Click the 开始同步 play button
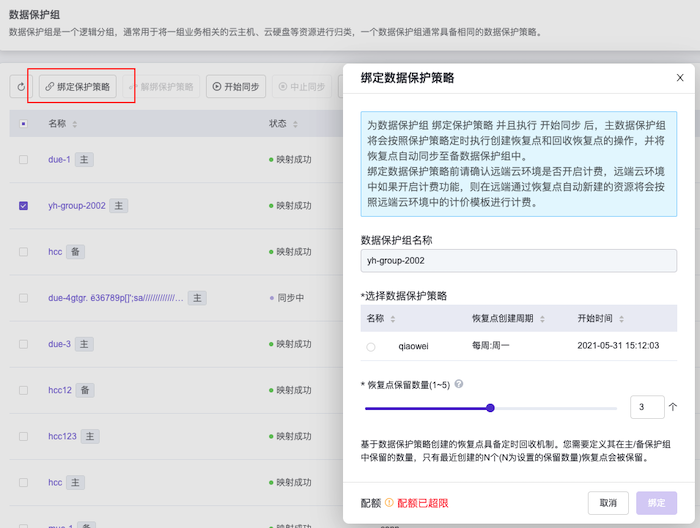 (234, 87)
